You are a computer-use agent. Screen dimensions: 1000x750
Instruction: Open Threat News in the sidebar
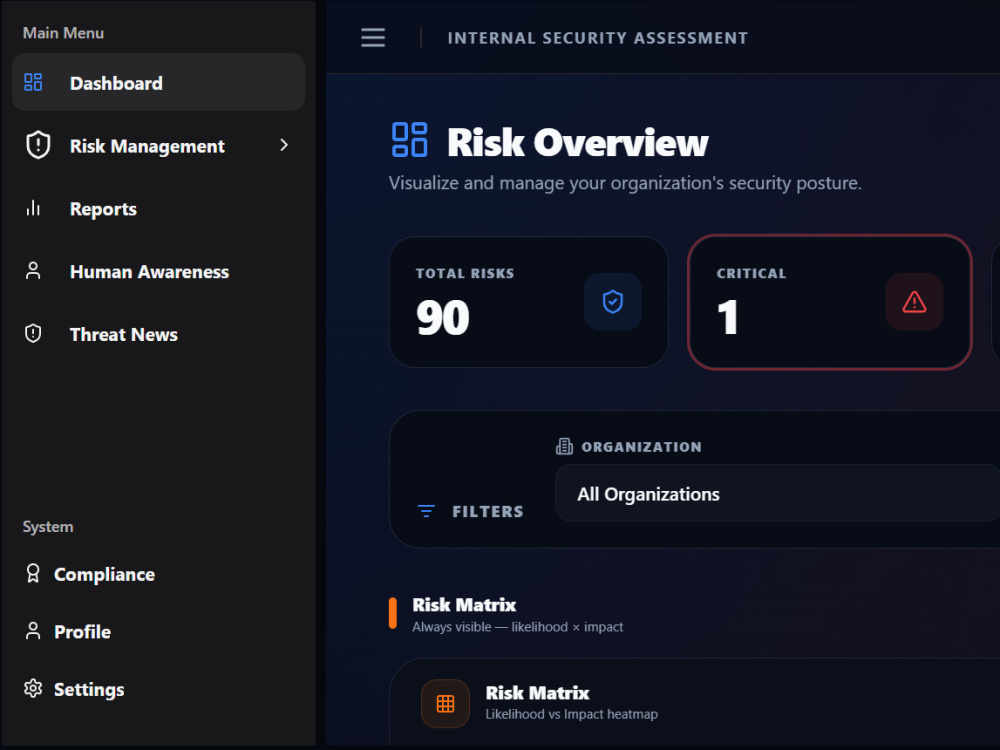coord(158,334)
